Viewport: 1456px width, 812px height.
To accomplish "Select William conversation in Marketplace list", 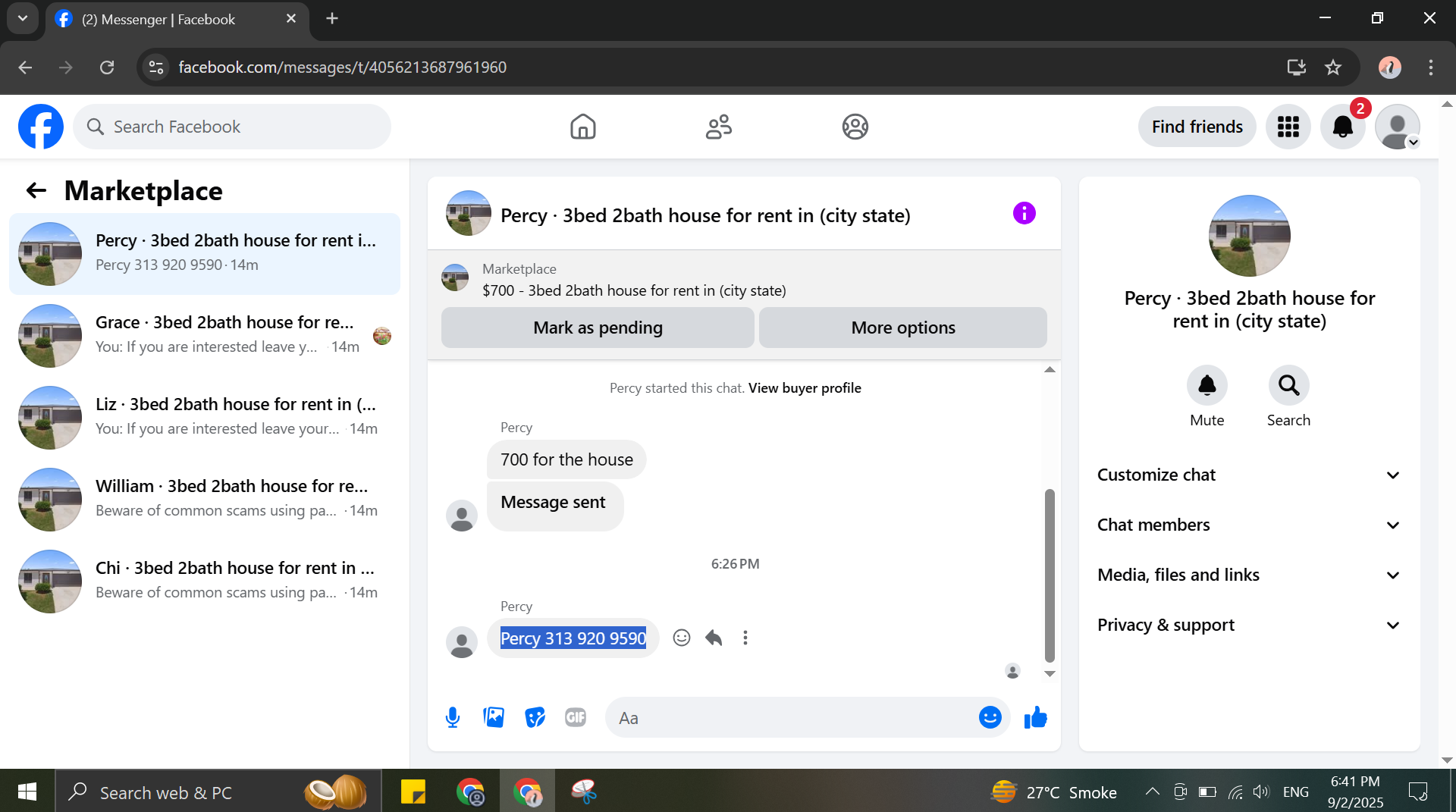I will (205, 499).
